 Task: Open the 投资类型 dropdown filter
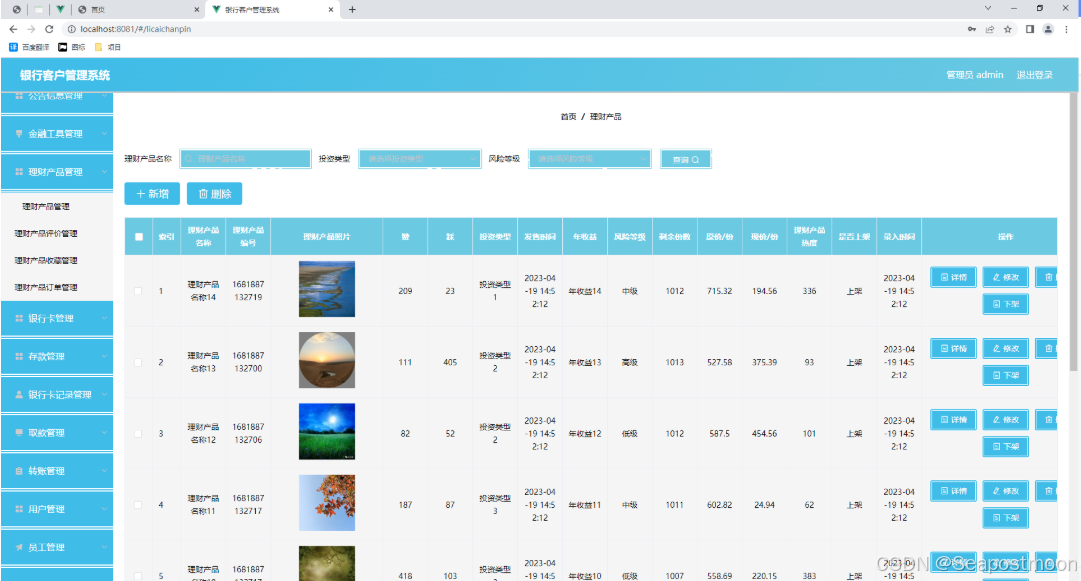(419, 159)
